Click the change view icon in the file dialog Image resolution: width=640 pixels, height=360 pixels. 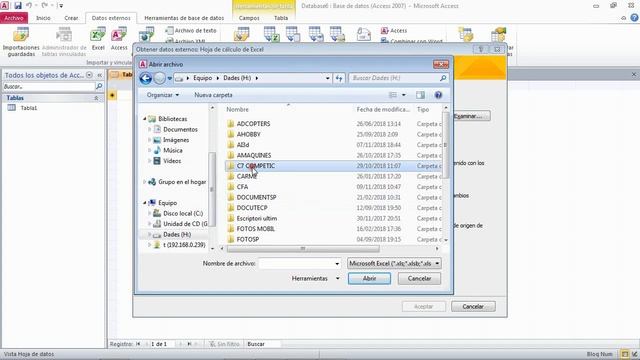click(393, 95)
